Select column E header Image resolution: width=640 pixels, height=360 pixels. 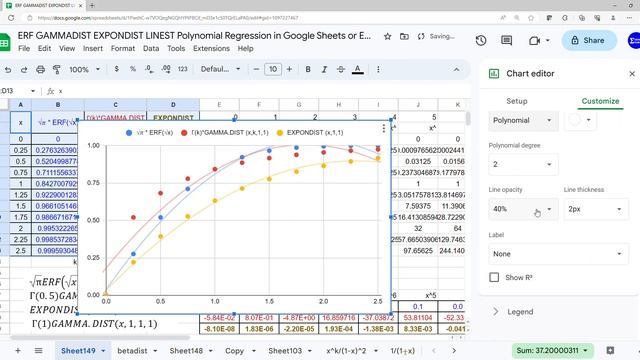point(219,105)
